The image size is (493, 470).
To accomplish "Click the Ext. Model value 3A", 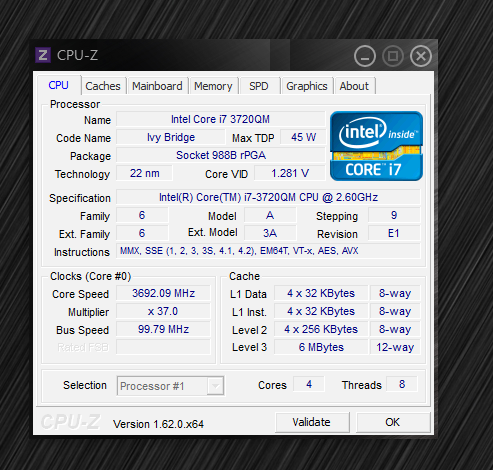I will (270, 233).
